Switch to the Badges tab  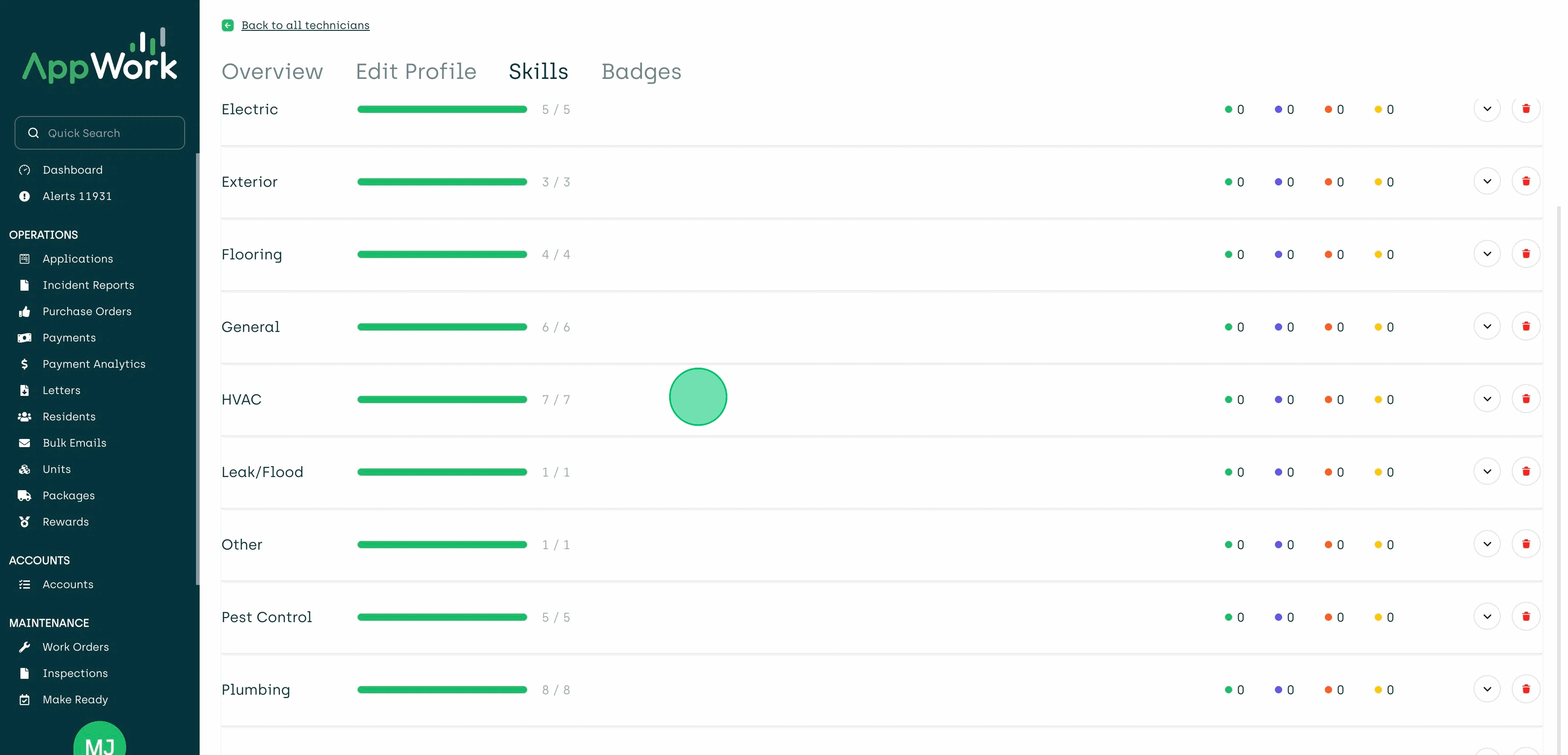(641, 71)
